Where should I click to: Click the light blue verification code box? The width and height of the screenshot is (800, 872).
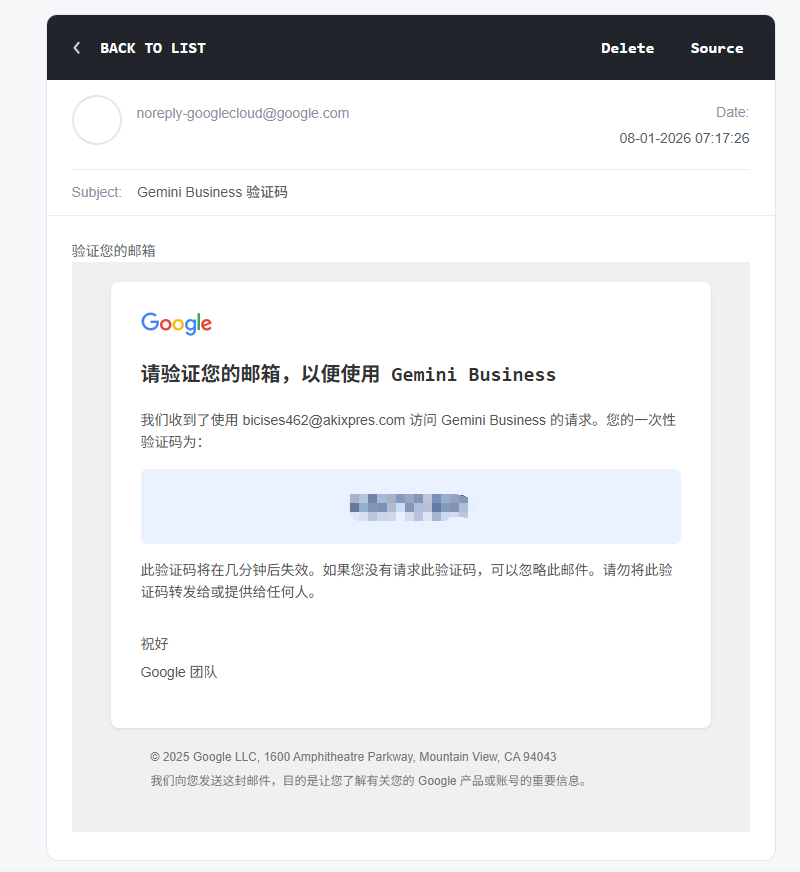(560, 506)
